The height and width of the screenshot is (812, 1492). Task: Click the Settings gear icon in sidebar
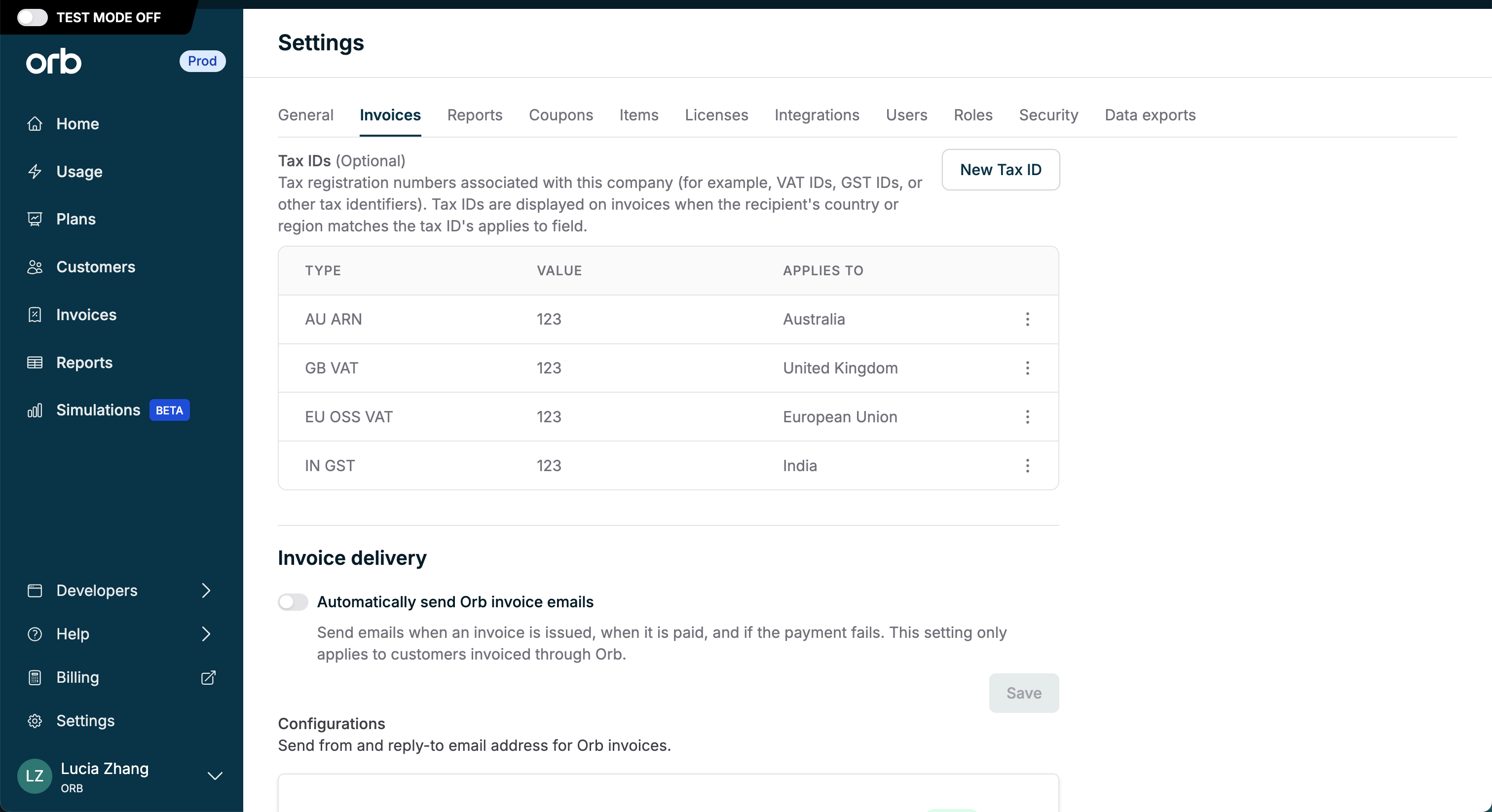coord(35,721)
